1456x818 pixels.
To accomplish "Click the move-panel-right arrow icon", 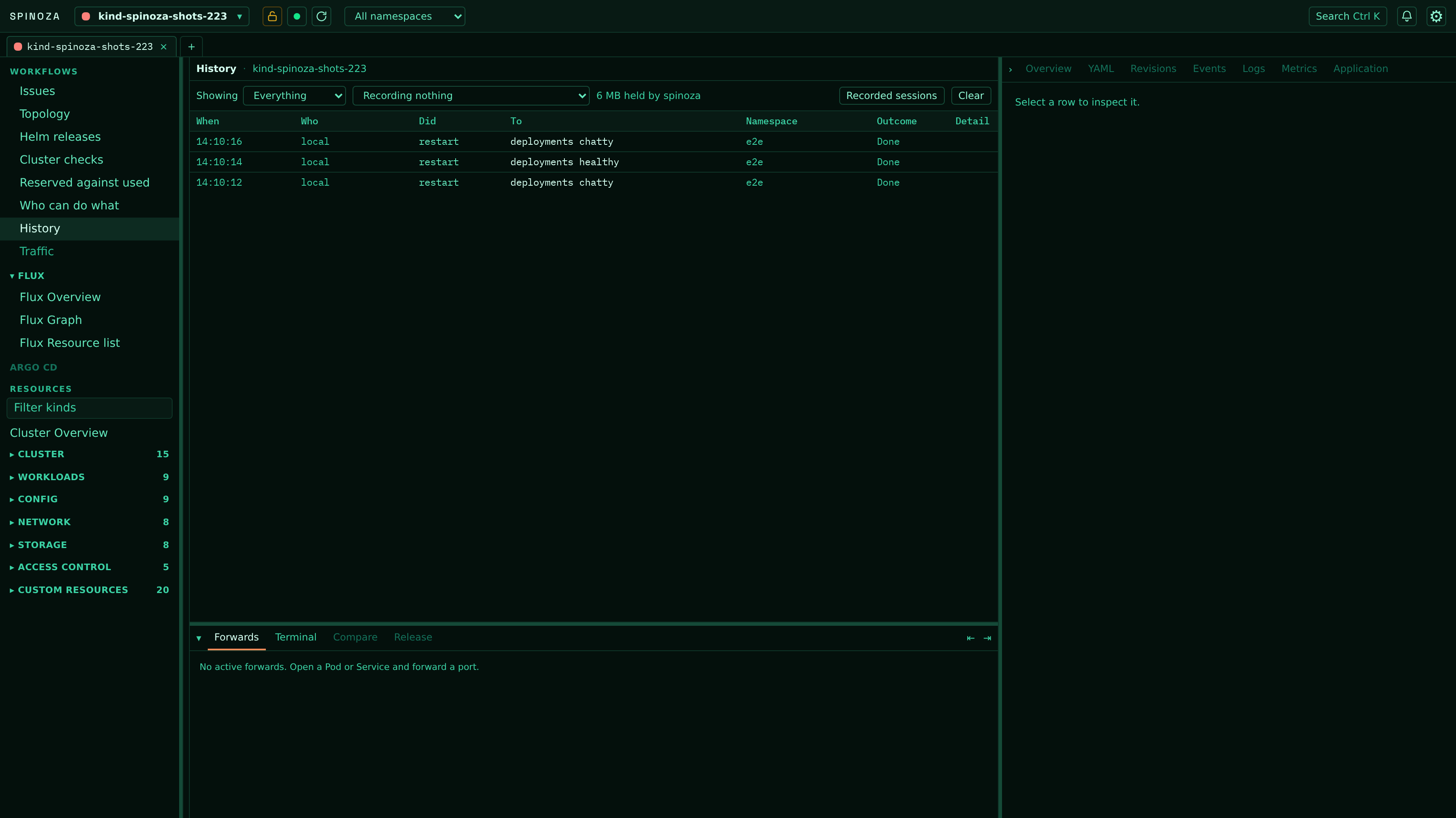I will 987,638.
